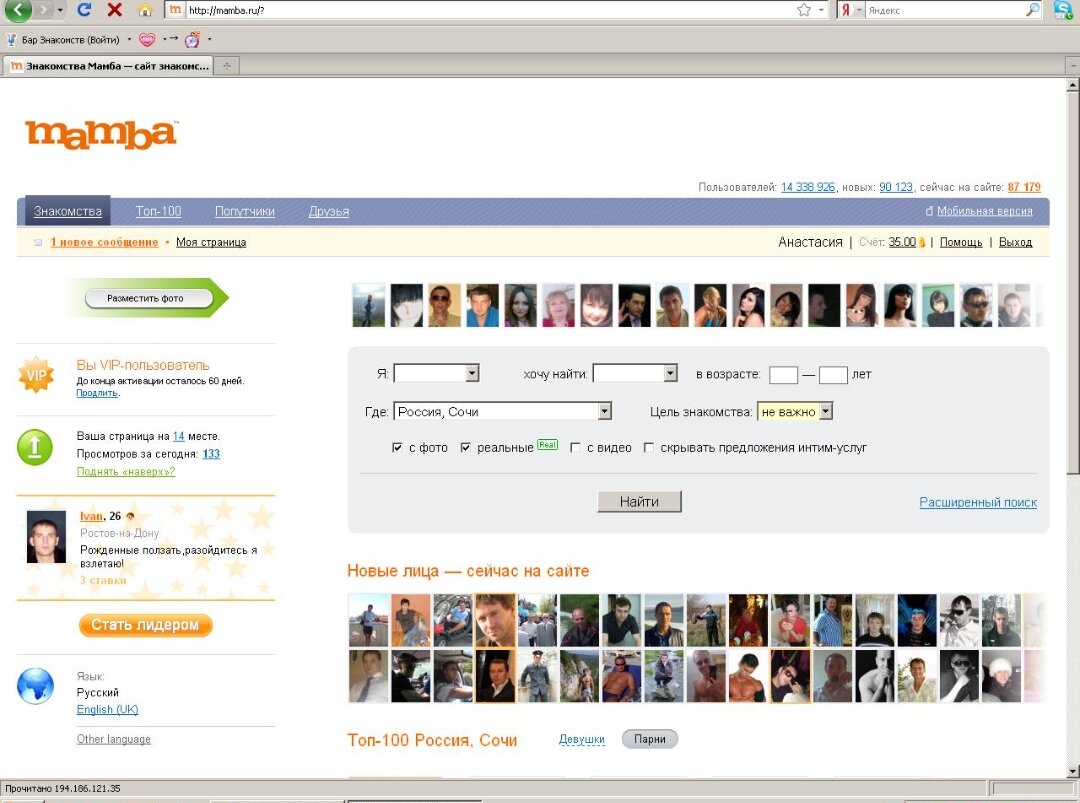Open the back button history dropdown
This screenshot has width=1080, height=803.
[61, 10]
